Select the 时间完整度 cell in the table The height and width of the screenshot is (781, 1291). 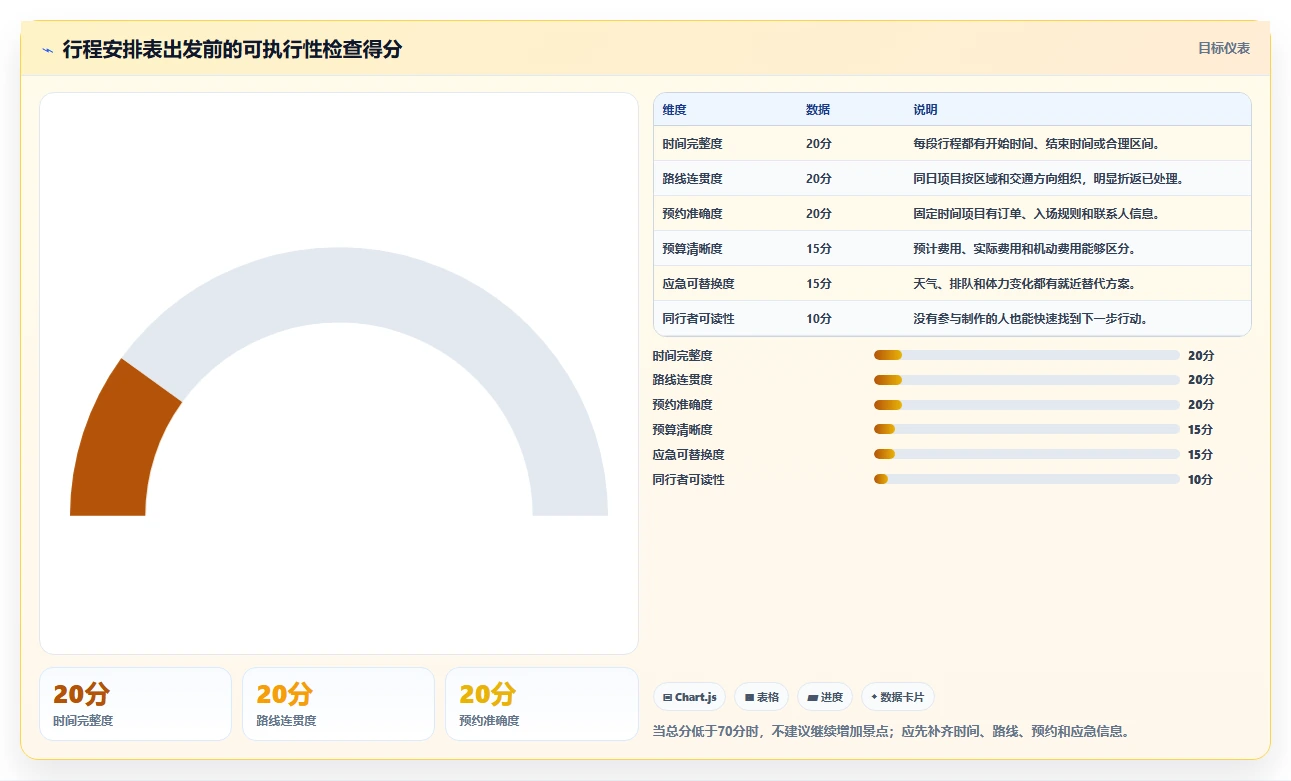pyautogui.click(x=692, y=144)
